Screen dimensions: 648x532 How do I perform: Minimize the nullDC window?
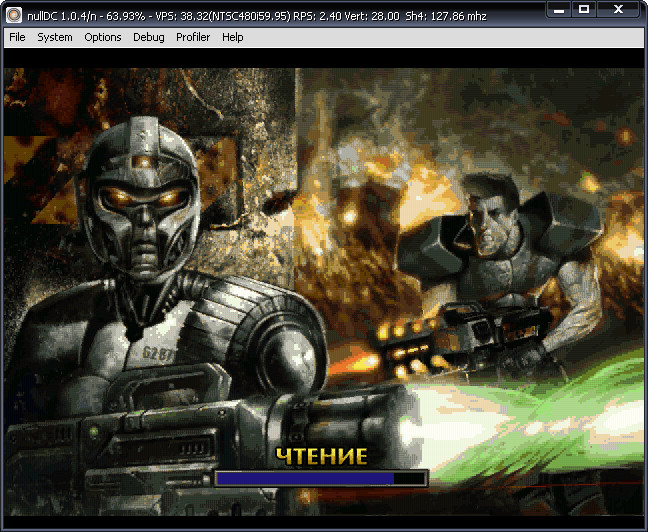click(559, 10)
